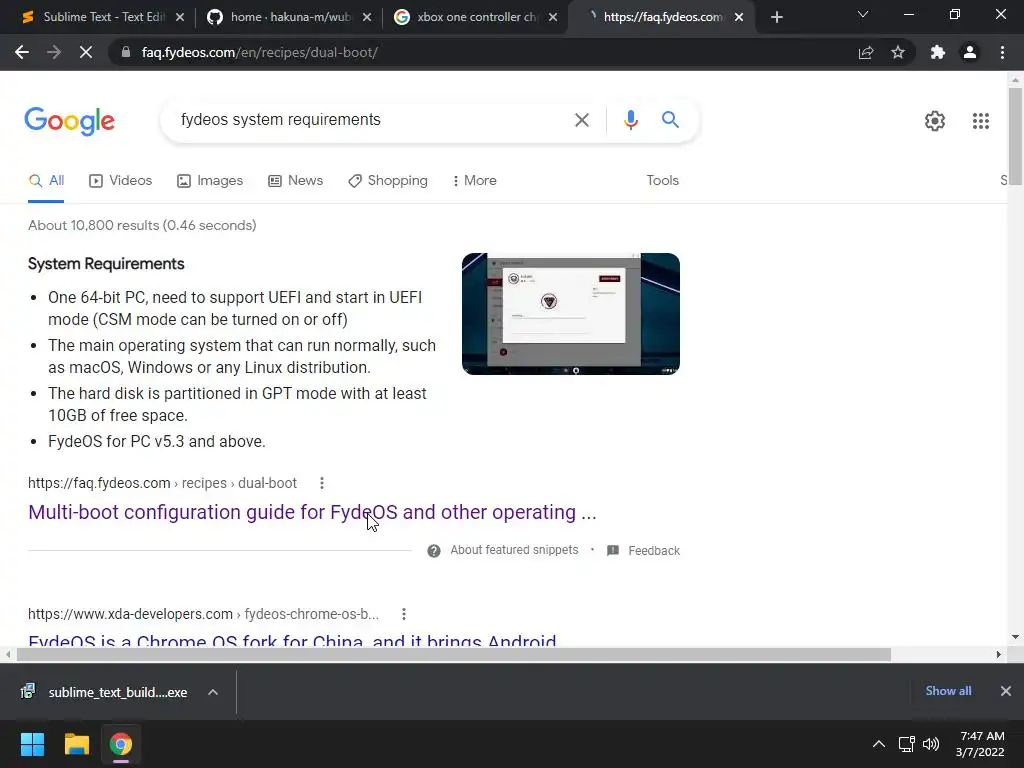1024x768 pixels.
Task: Expand the sublime_text_build download options chevron
Action: (213, 692)
